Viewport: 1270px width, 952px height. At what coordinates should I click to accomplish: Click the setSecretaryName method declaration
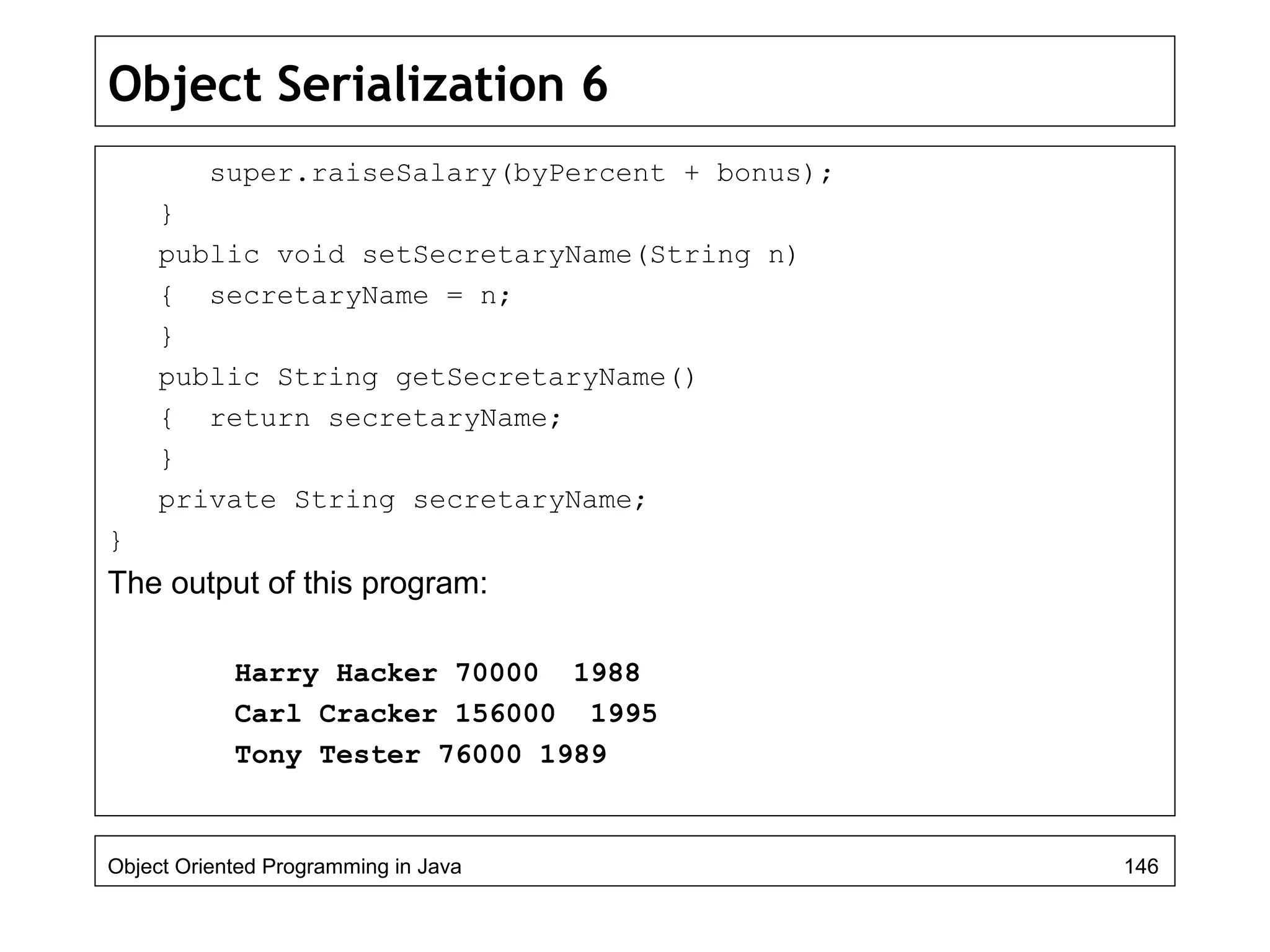coord(477,255)
